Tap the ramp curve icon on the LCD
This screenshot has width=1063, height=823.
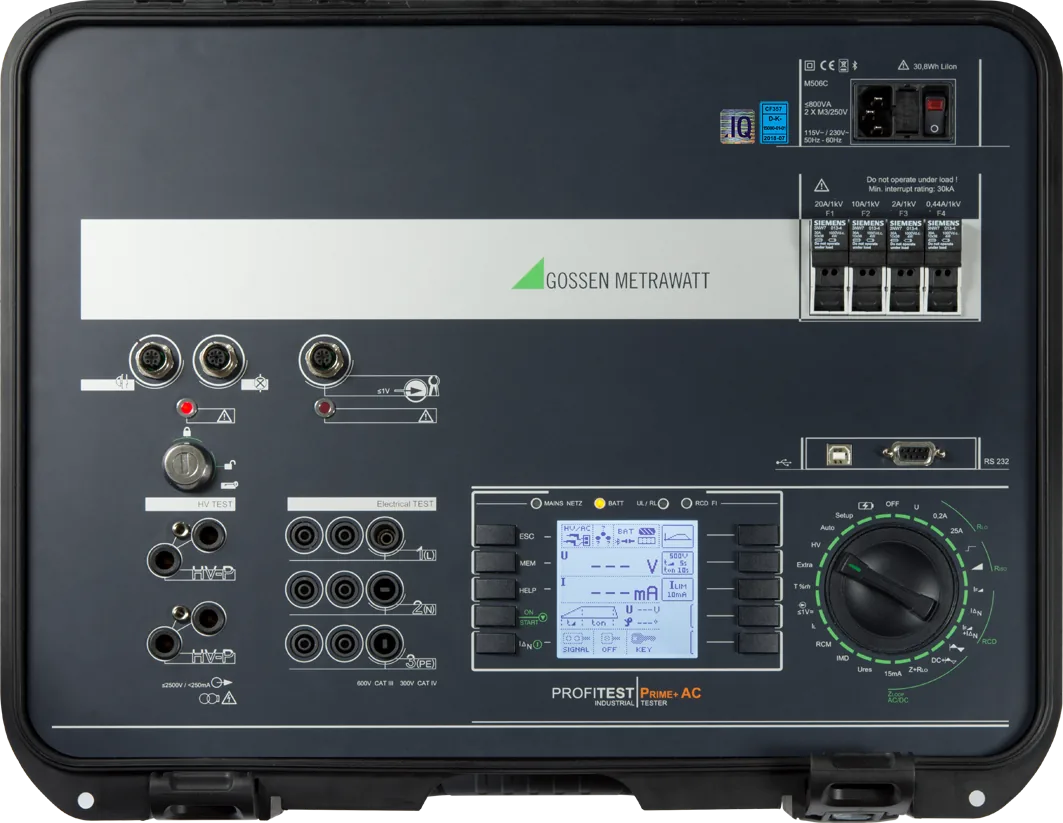tap(678, 536)
